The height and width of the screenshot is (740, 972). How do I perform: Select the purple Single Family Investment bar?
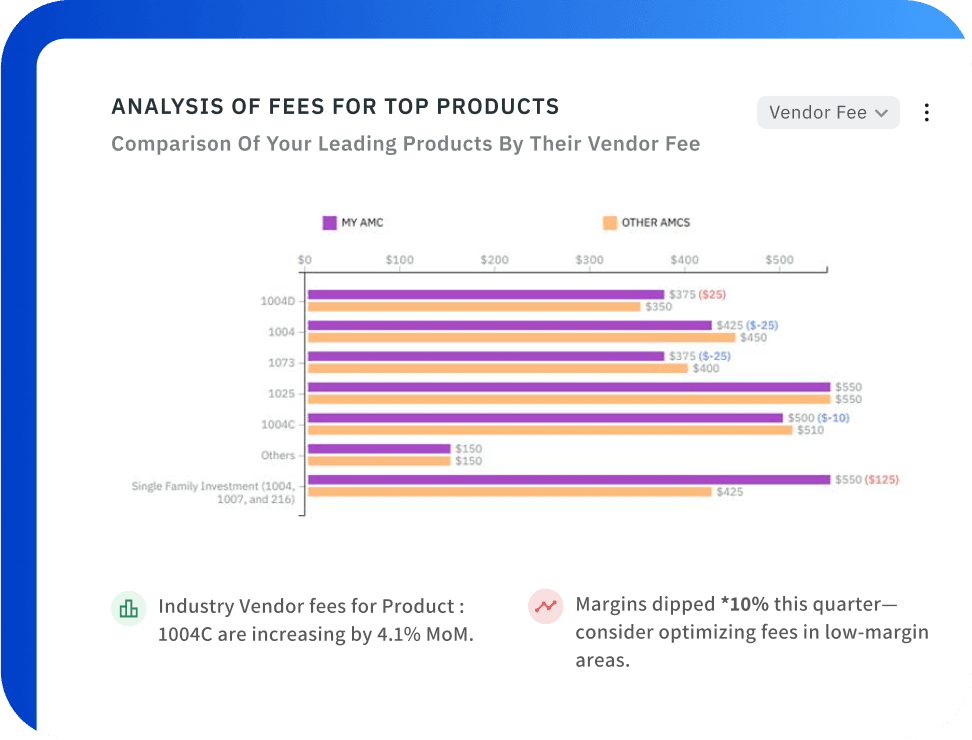pyautogui.click(x=569, y=480)
